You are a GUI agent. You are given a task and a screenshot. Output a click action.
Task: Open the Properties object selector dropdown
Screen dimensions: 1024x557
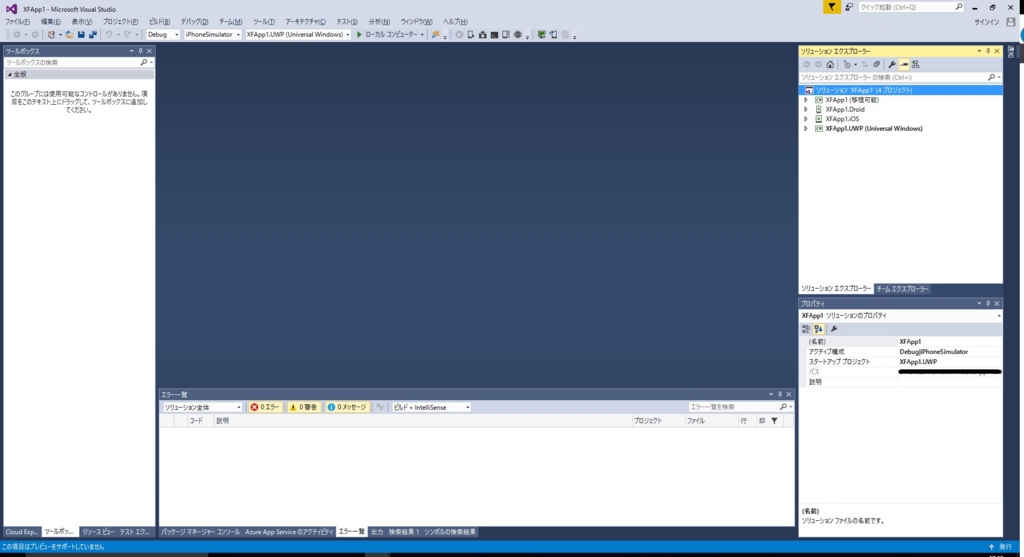999,316
